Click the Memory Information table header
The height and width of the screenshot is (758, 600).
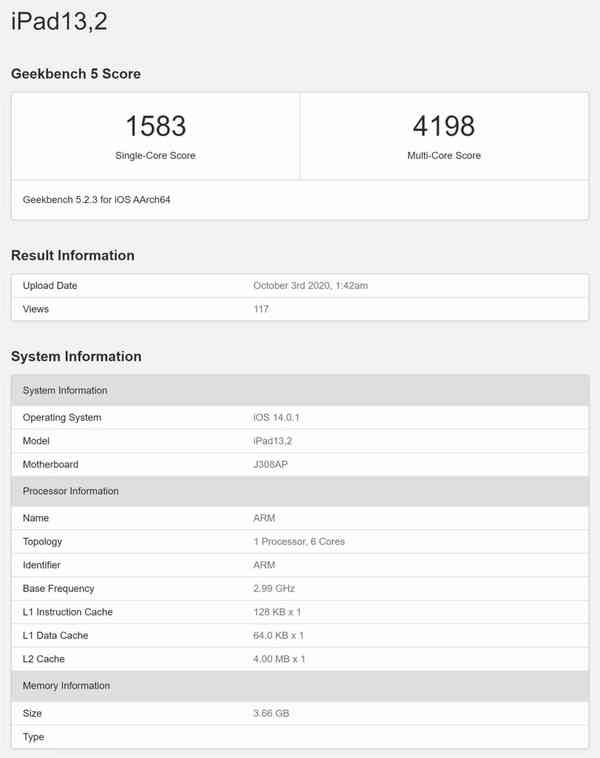click(300, 686)
